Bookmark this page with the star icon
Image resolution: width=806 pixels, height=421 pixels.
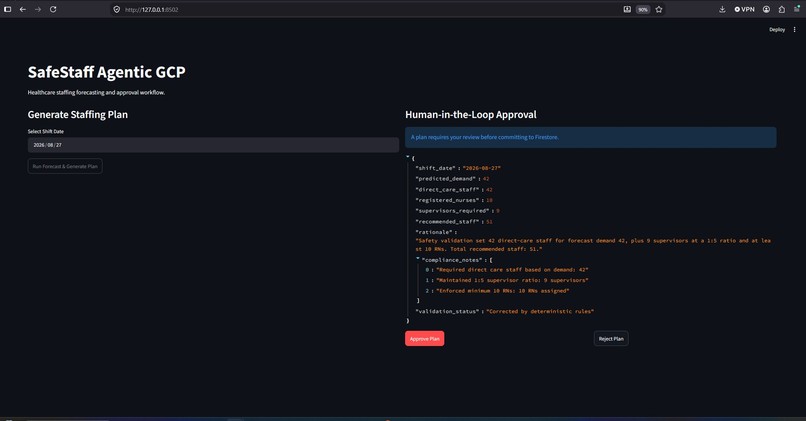pos(659,9)
